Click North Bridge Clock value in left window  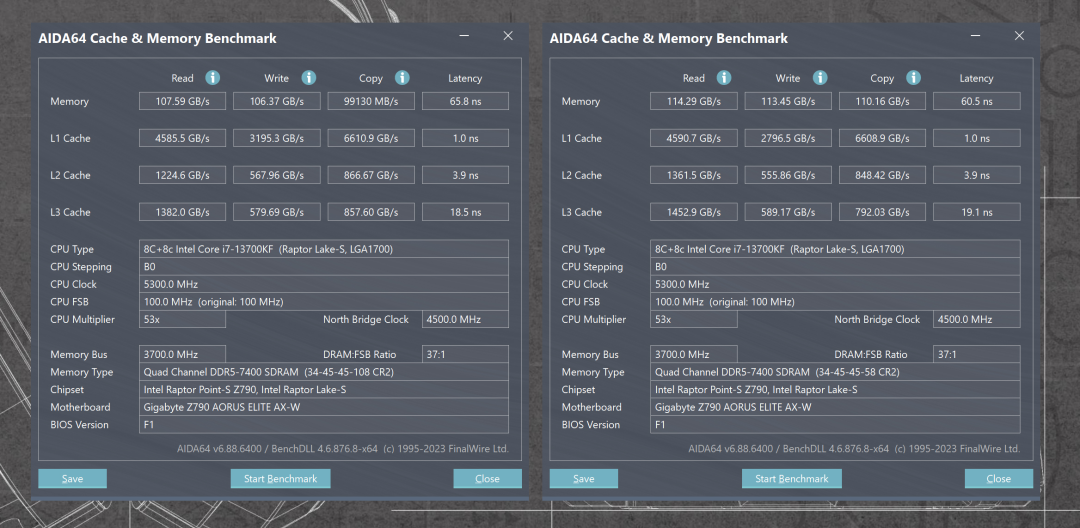pos(465,319)
